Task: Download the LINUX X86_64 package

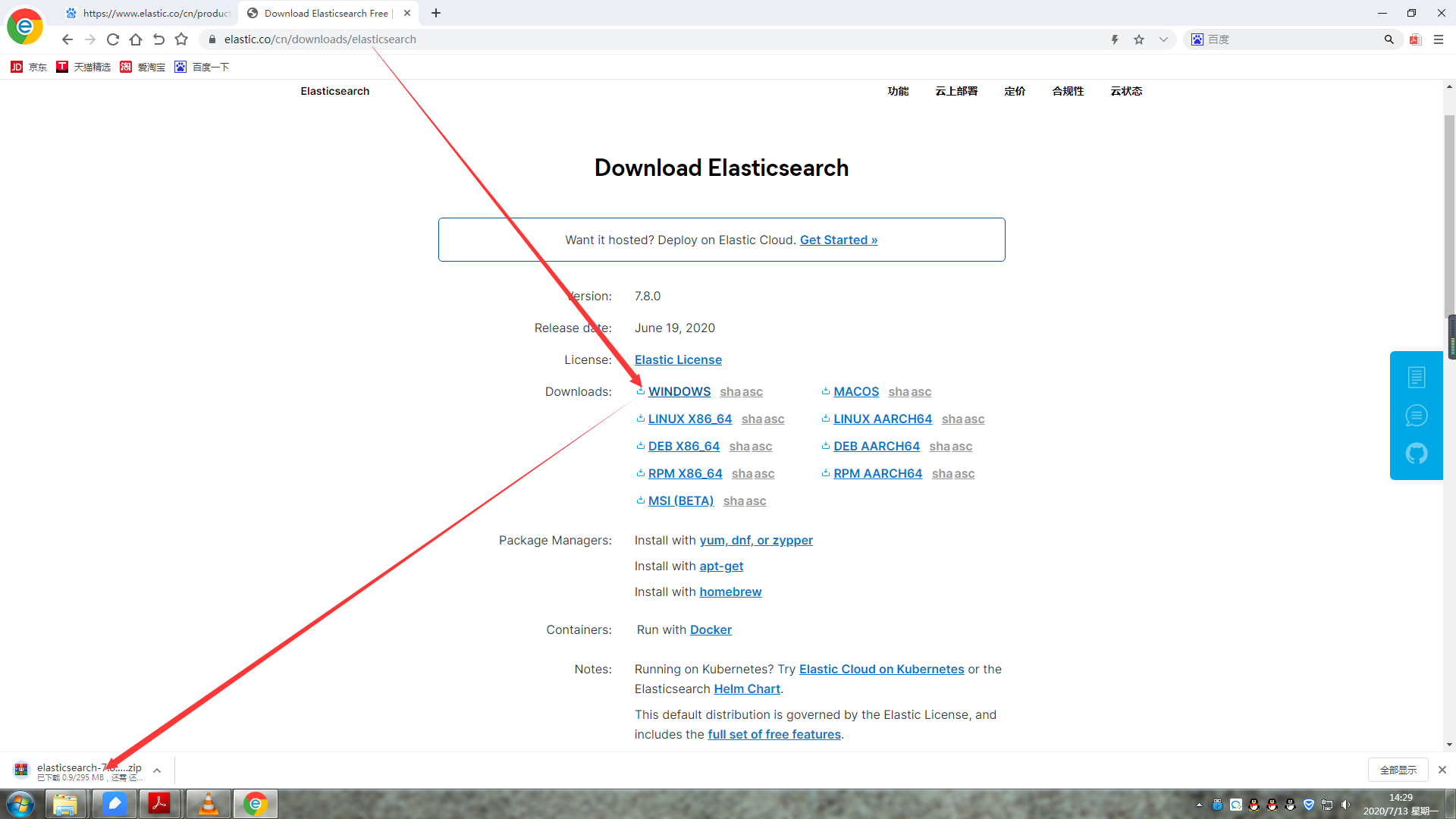Action: (690, 419)
